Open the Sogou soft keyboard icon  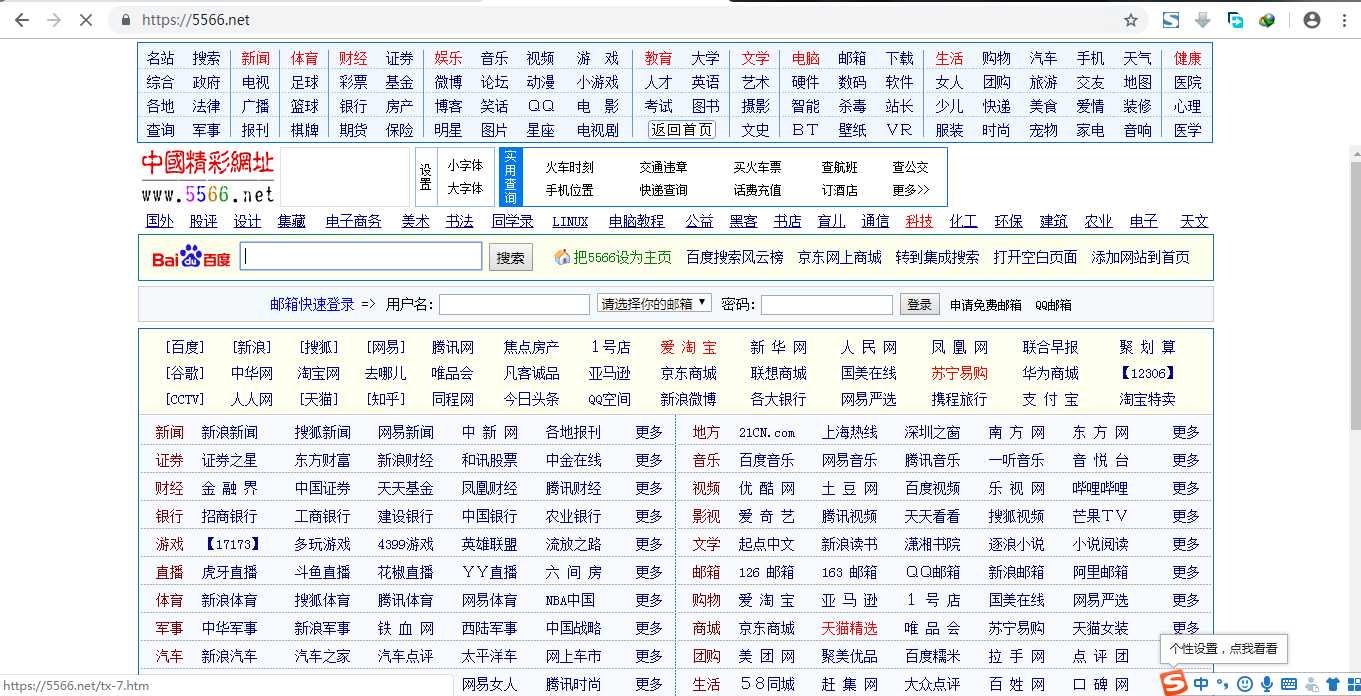pyautogui.click(x=1288, y=685)
